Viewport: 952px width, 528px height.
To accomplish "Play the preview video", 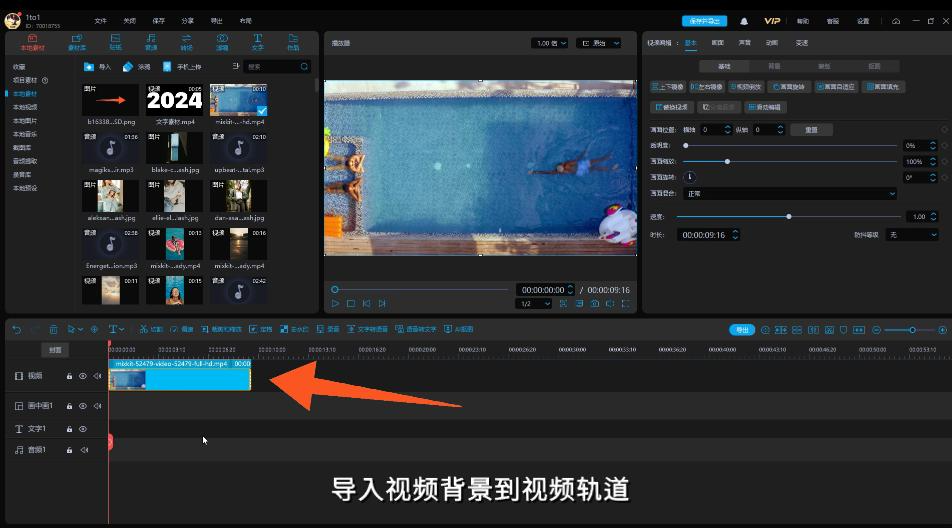I will [335, 303].
